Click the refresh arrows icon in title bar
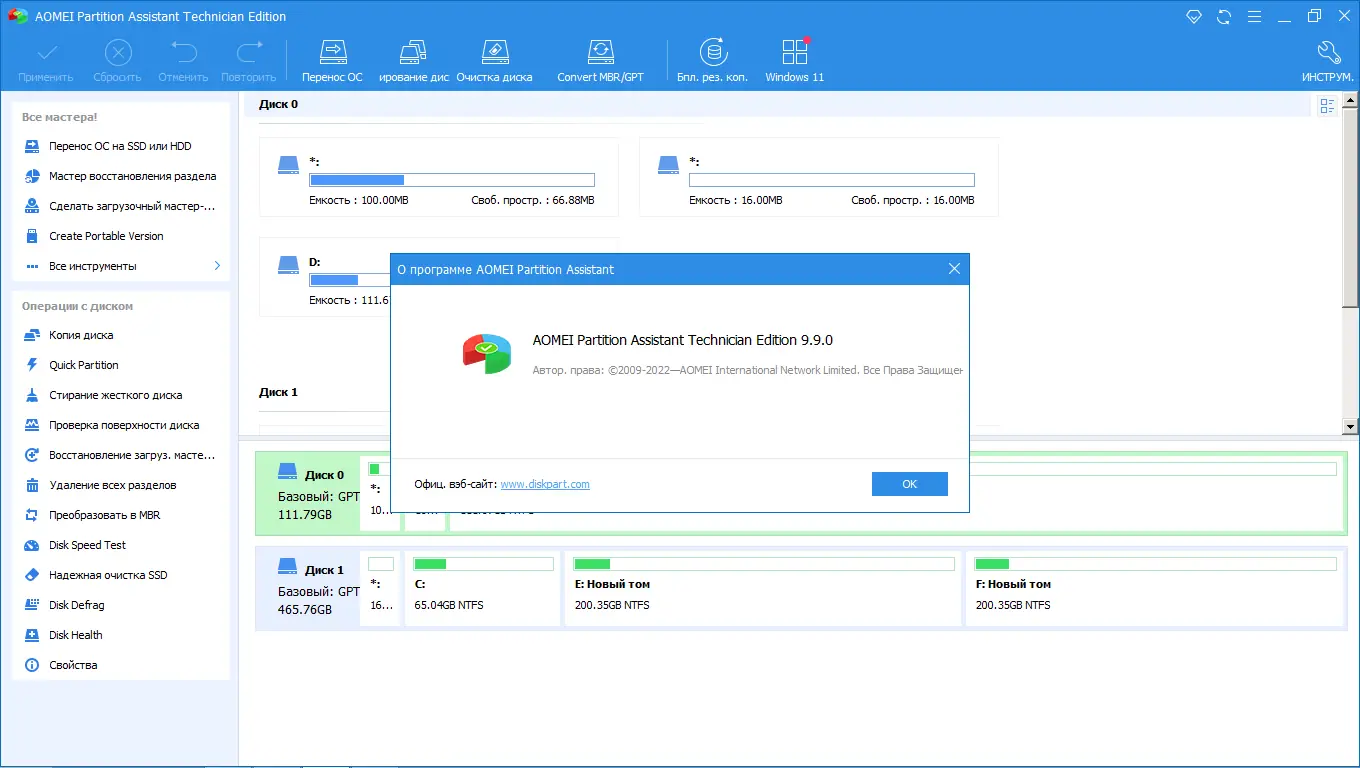The image size is (1360, 768). [1224, 16]
